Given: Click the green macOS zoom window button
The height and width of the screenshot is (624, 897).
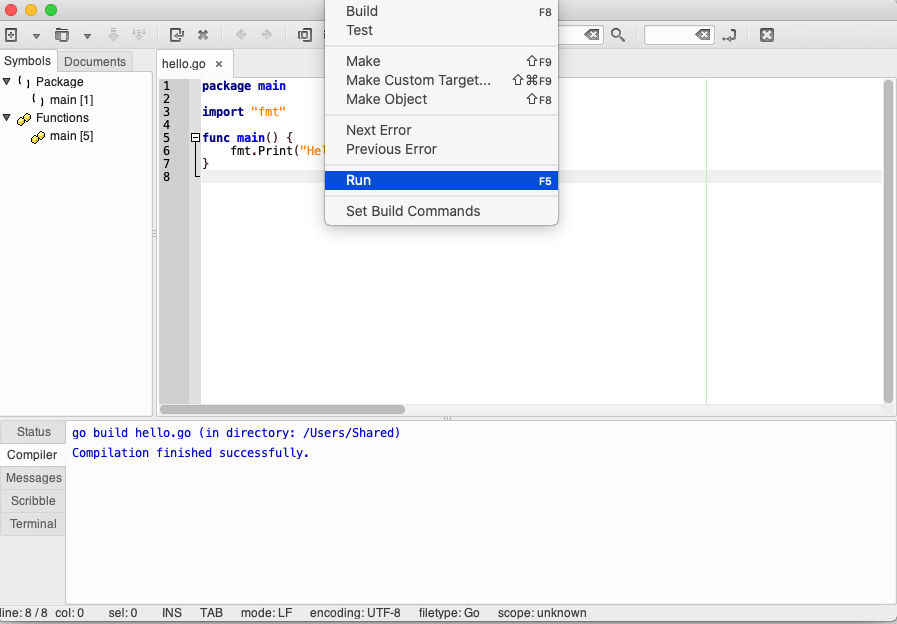Looking at the screenshot, I should click(x=51, y=10).
